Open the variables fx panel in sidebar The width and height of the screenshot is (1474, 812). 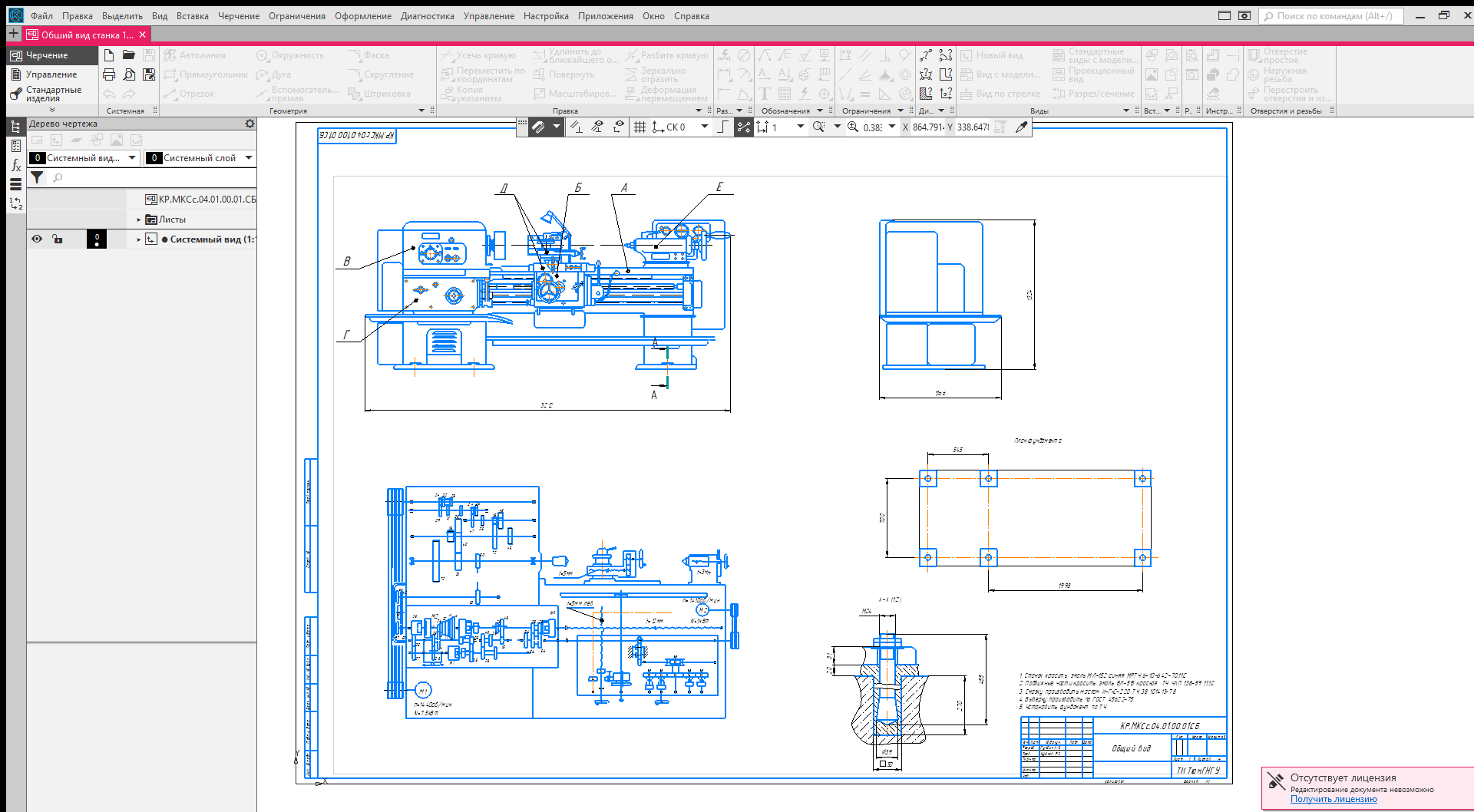point(15,165)
